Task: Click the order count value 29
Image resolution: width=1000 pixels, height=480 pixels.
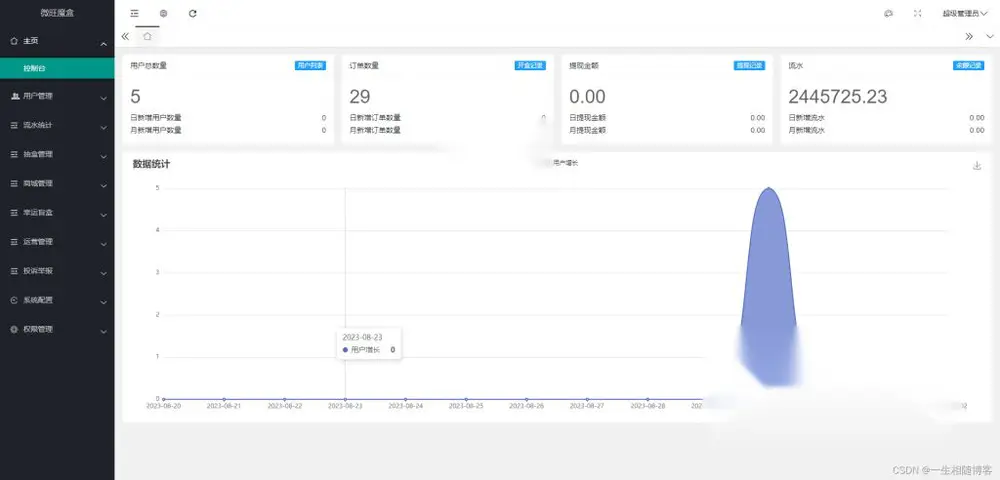Action: point(360,97)
